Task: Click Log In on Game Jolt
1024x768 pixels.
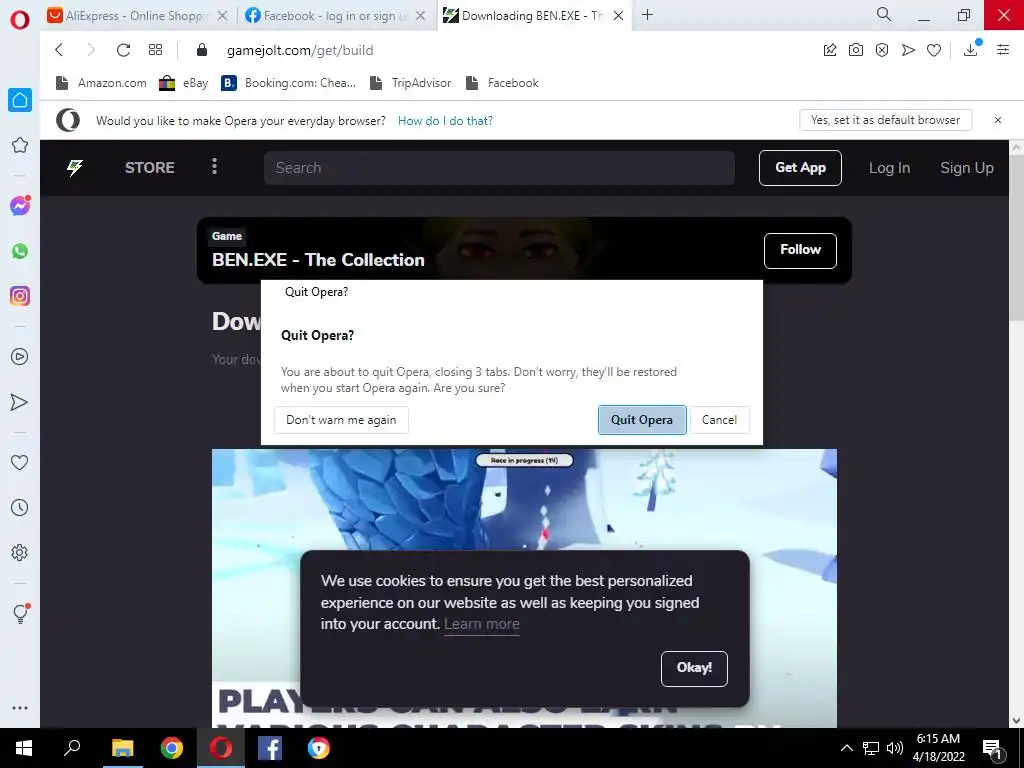Action: 889,168
